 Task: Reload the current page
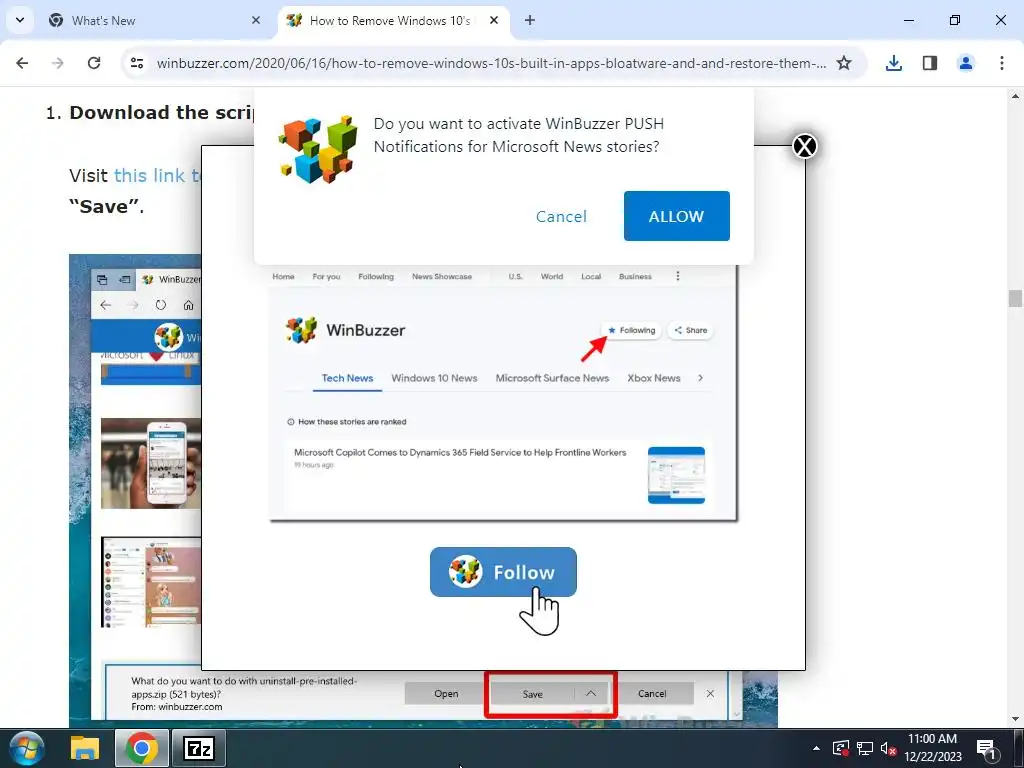[x=94, y=63]
